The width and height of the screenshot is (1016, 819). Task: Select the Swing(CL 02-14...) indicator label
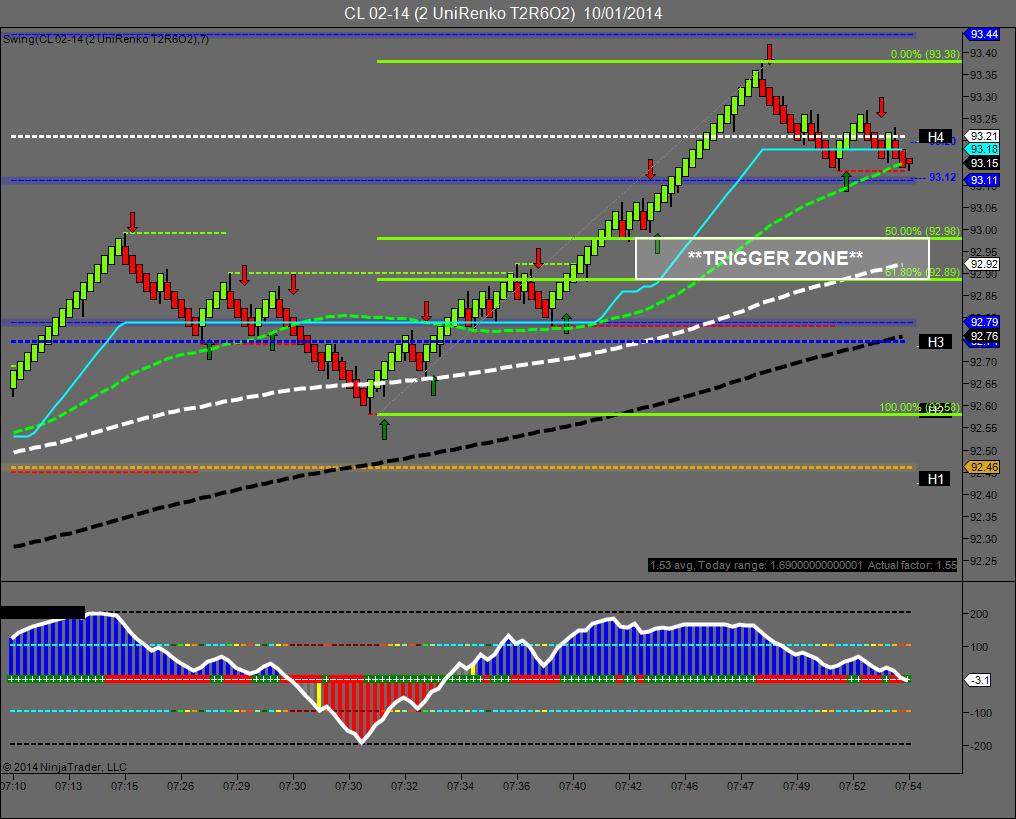[x=106, y=40]
